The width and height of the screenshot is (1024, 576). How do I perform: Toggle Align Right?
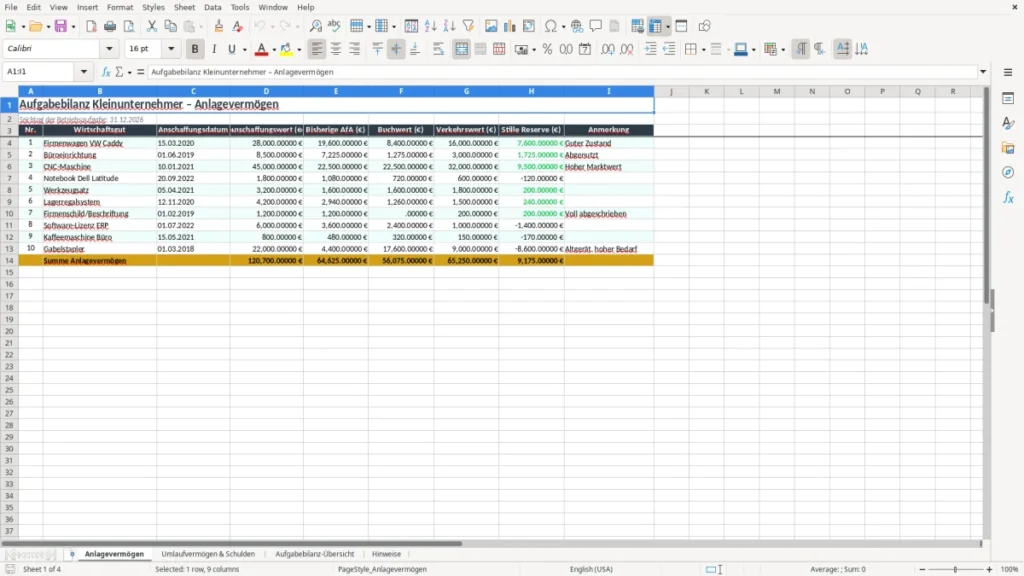pyautogui.click(x=355, y=49)
